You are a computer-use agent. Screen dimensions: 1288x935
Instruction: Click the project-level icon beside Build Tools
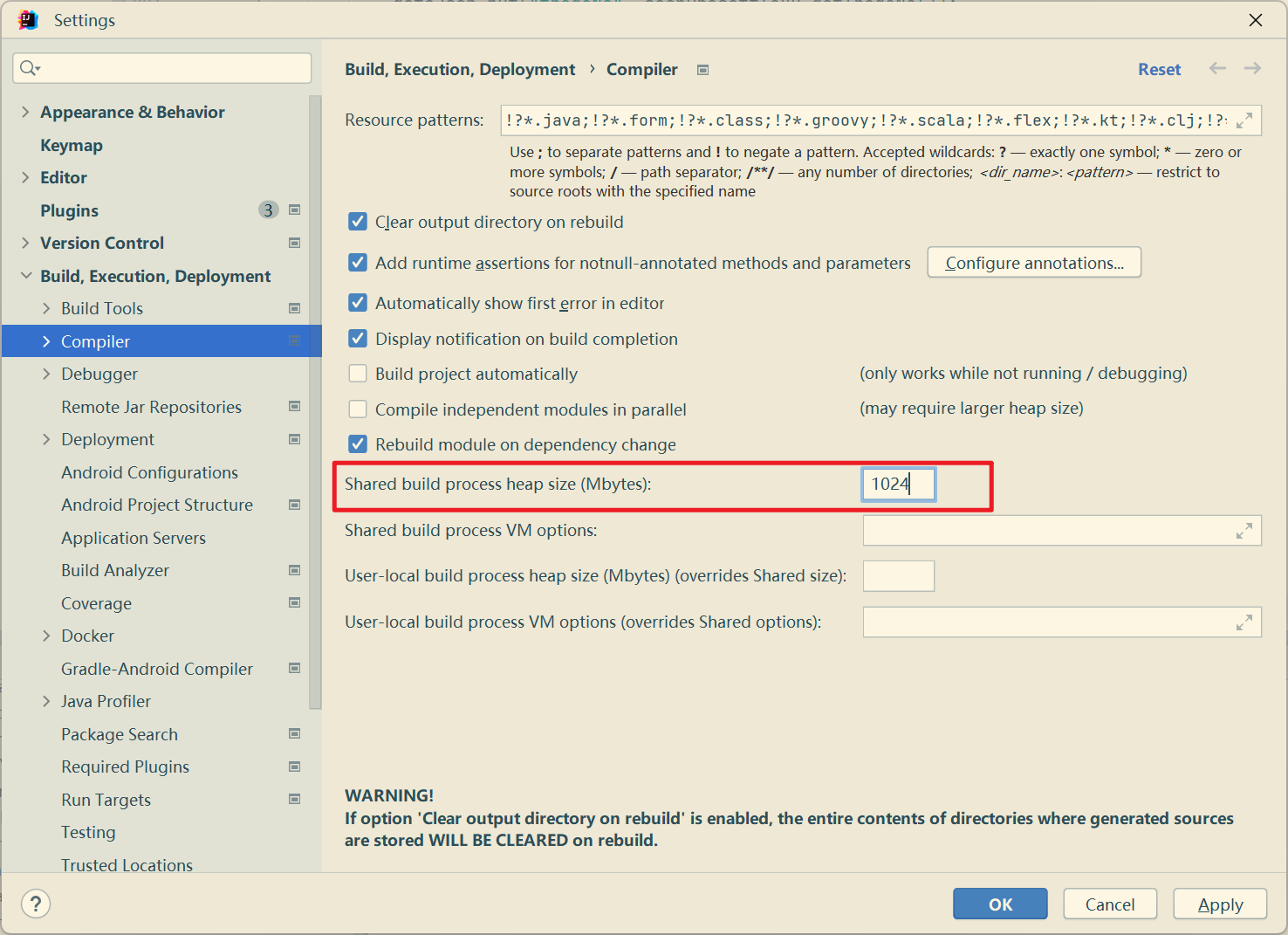[x=295, y=308]
